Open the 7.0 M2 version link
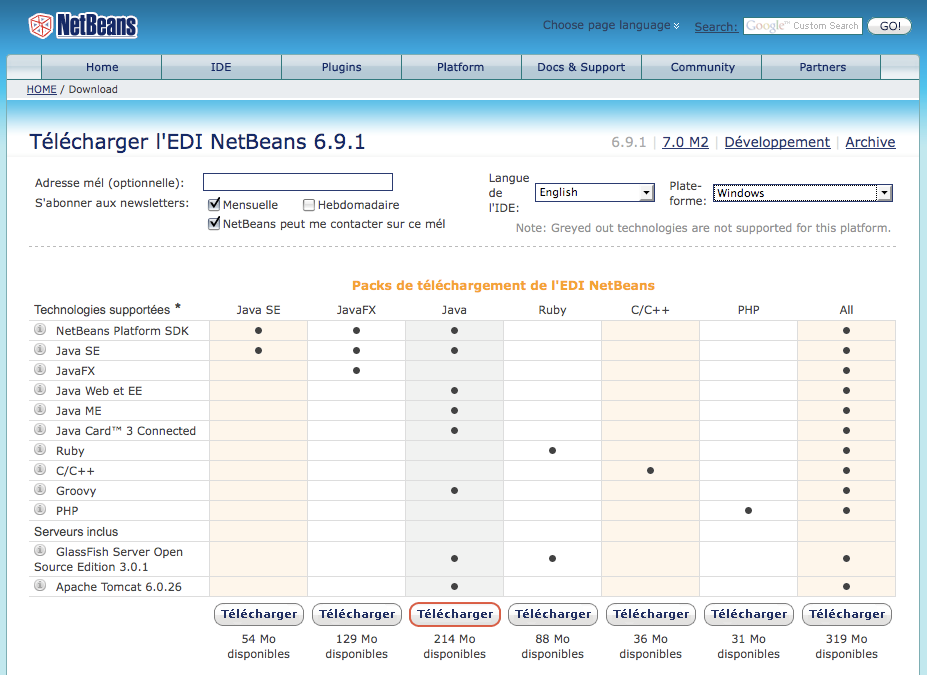The height and width of the screenshot is (675, 927). click(x=685, y=142)
